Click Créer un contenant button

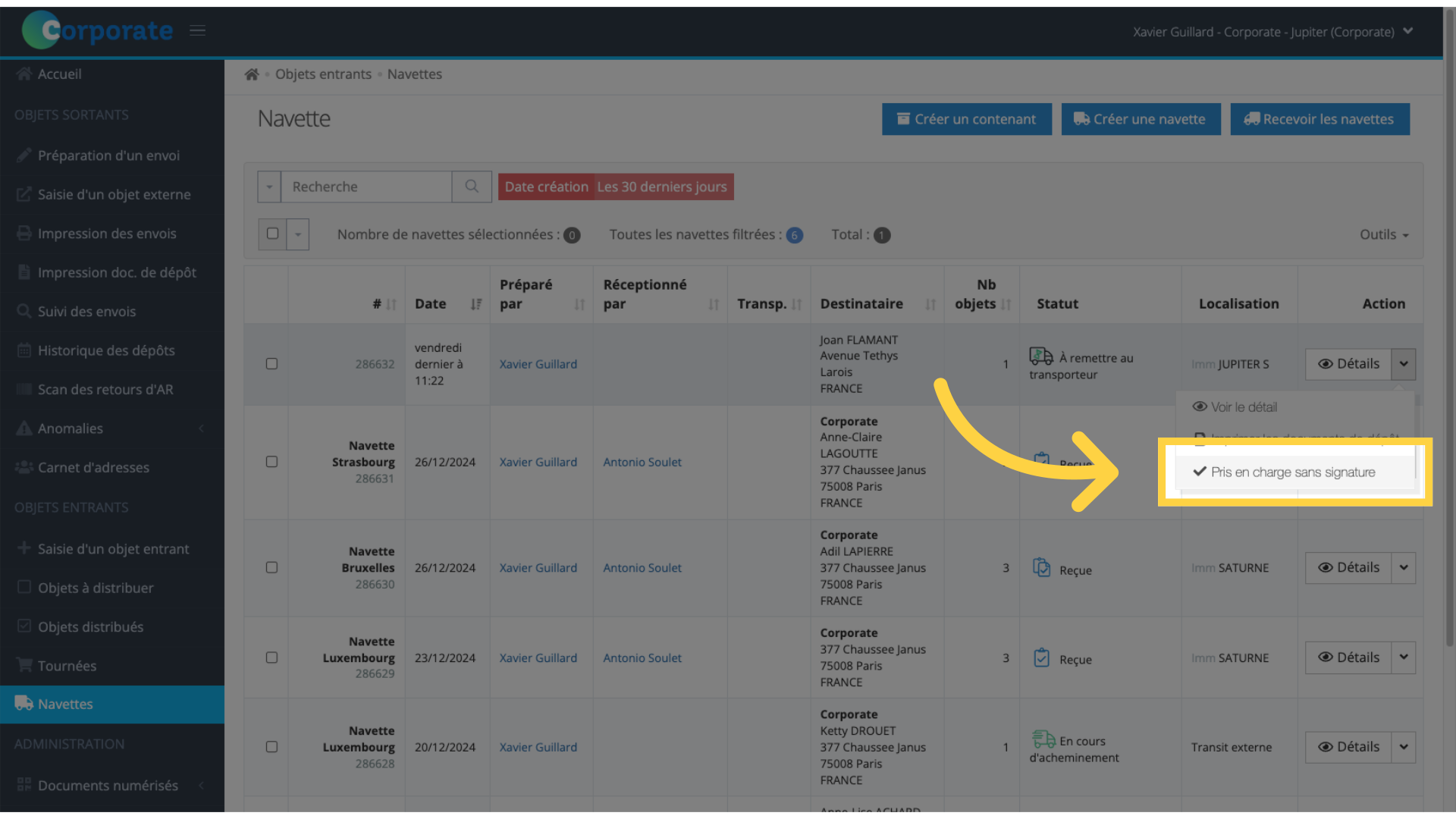pyautogui.click(x=967, y=119)
